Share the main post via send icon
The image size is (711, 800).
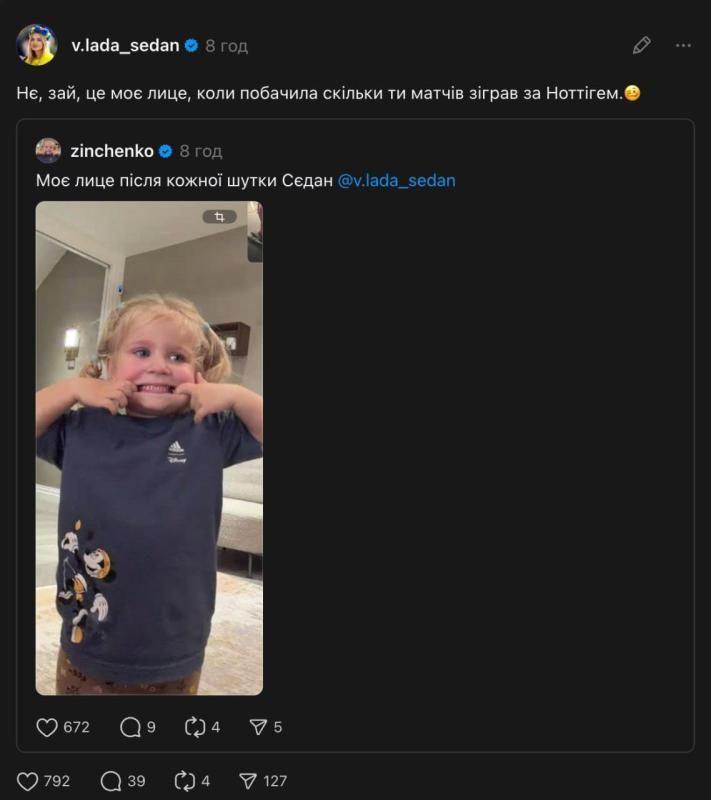tap(249, 781)
